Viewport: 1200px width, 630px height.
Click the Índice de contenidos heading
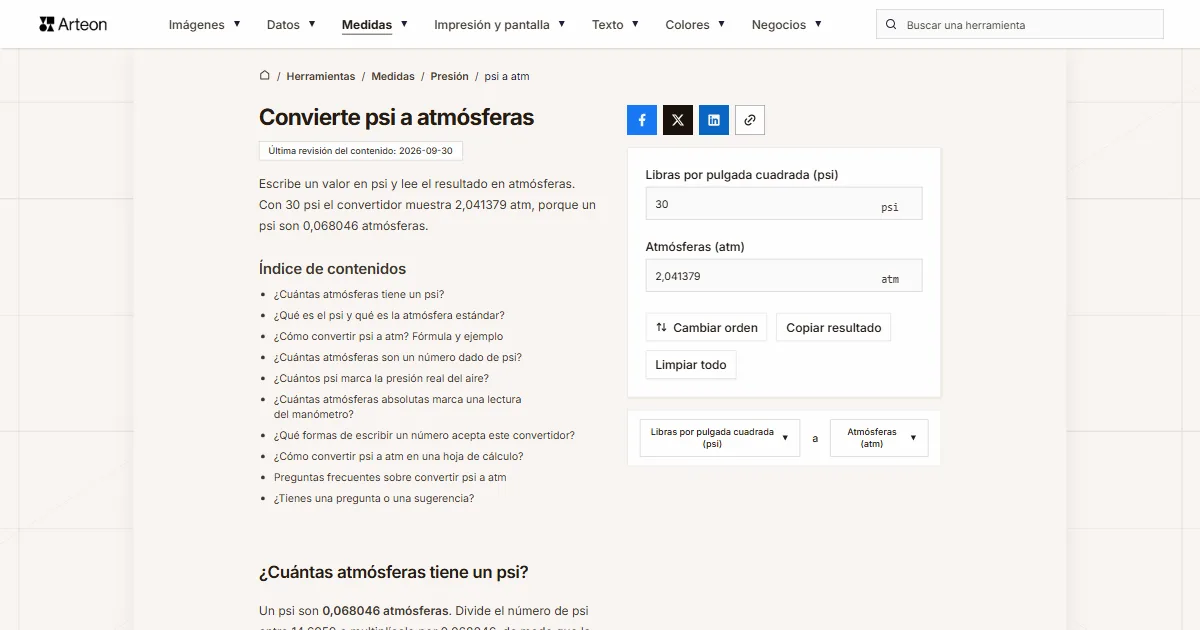click(x=332, y=268)
